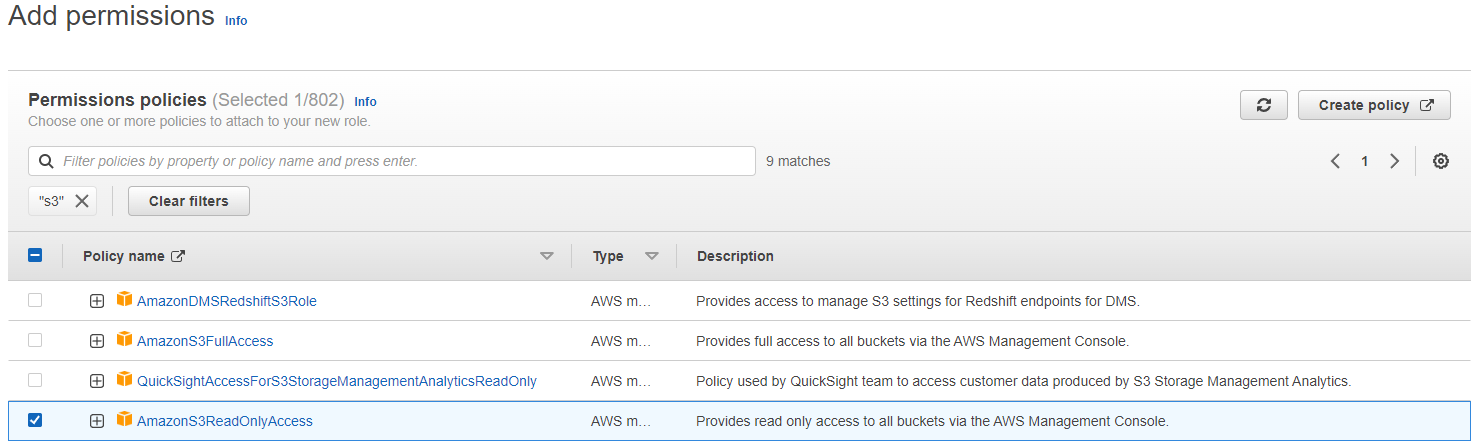Screen dimensions: 1476x448
Task: Expand AmazonS3ReadOnlyAccess policy details
Action: pos(97,421)
